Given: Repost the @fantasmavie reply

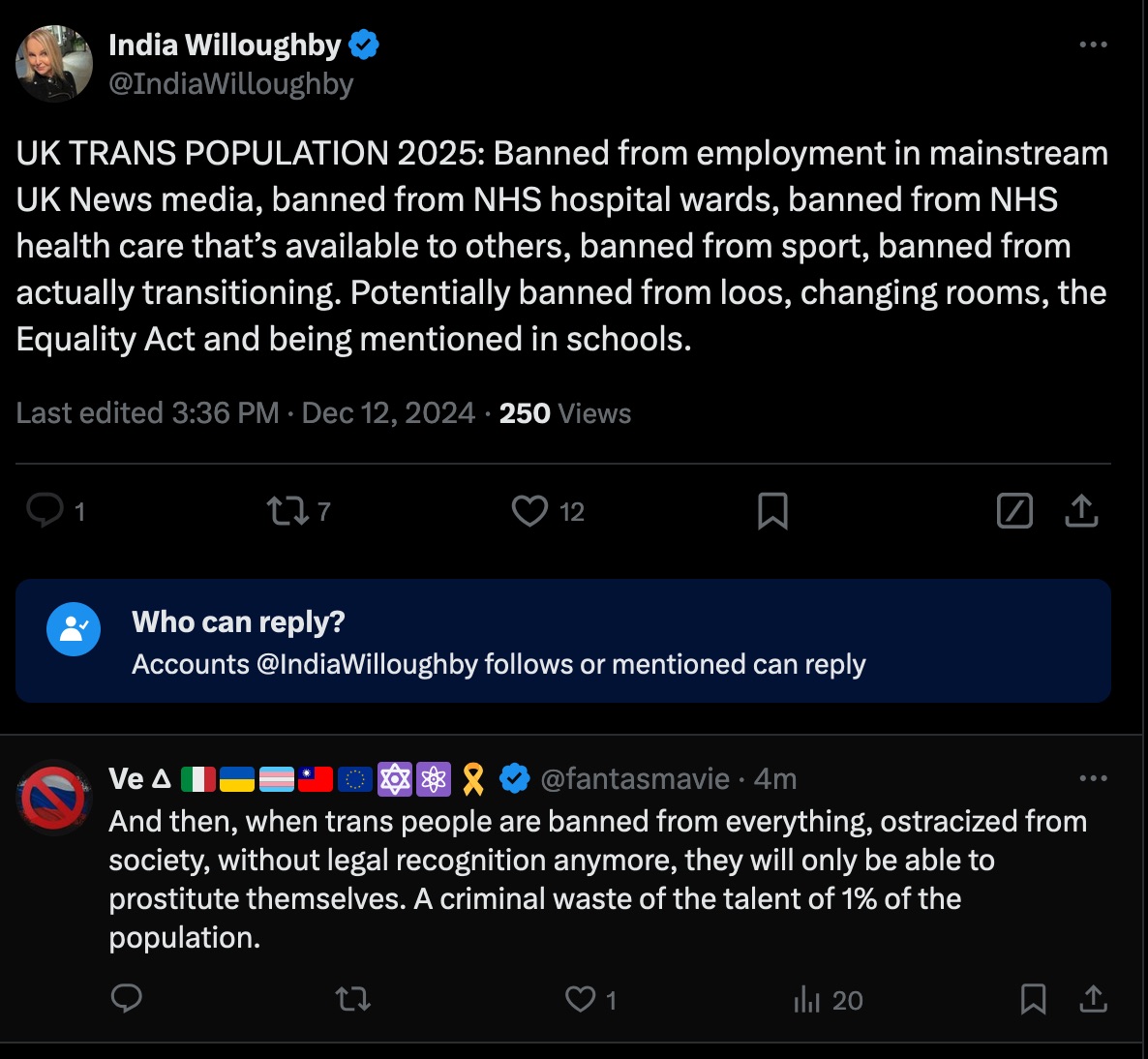Looking at the screenshot, I should coord(353,998).
